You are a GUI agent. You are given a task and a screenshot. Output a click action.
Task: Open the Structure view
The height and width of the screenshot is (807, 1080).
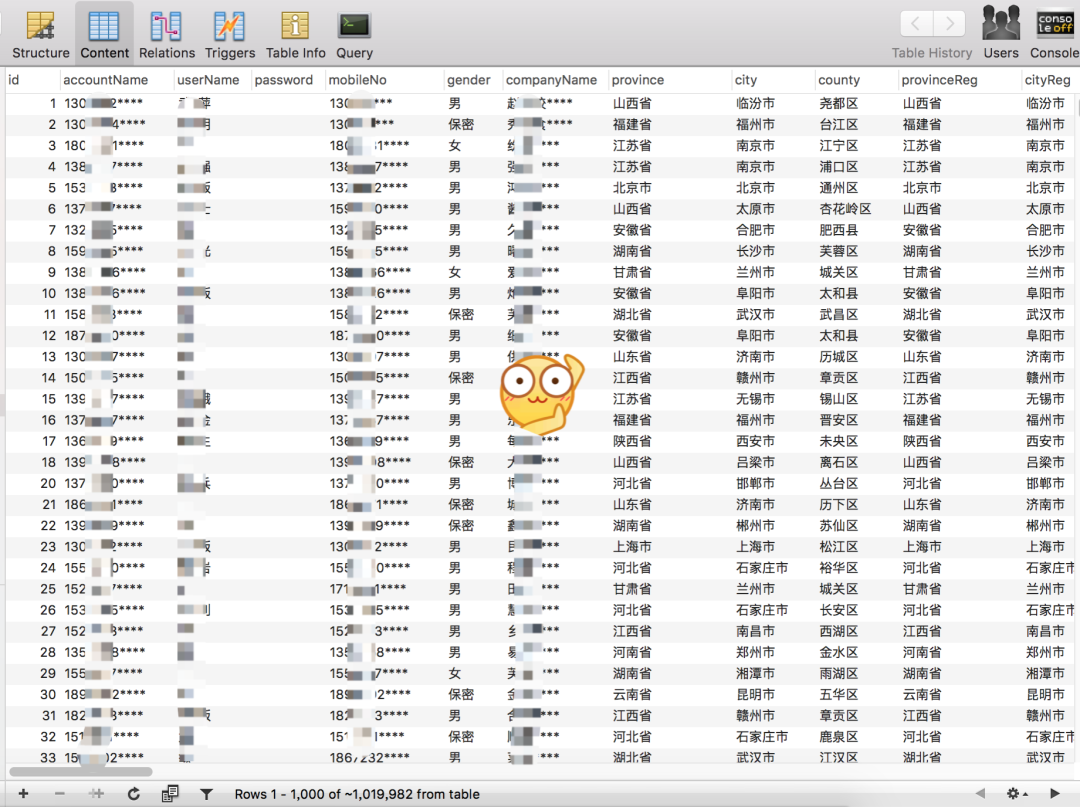41,34
